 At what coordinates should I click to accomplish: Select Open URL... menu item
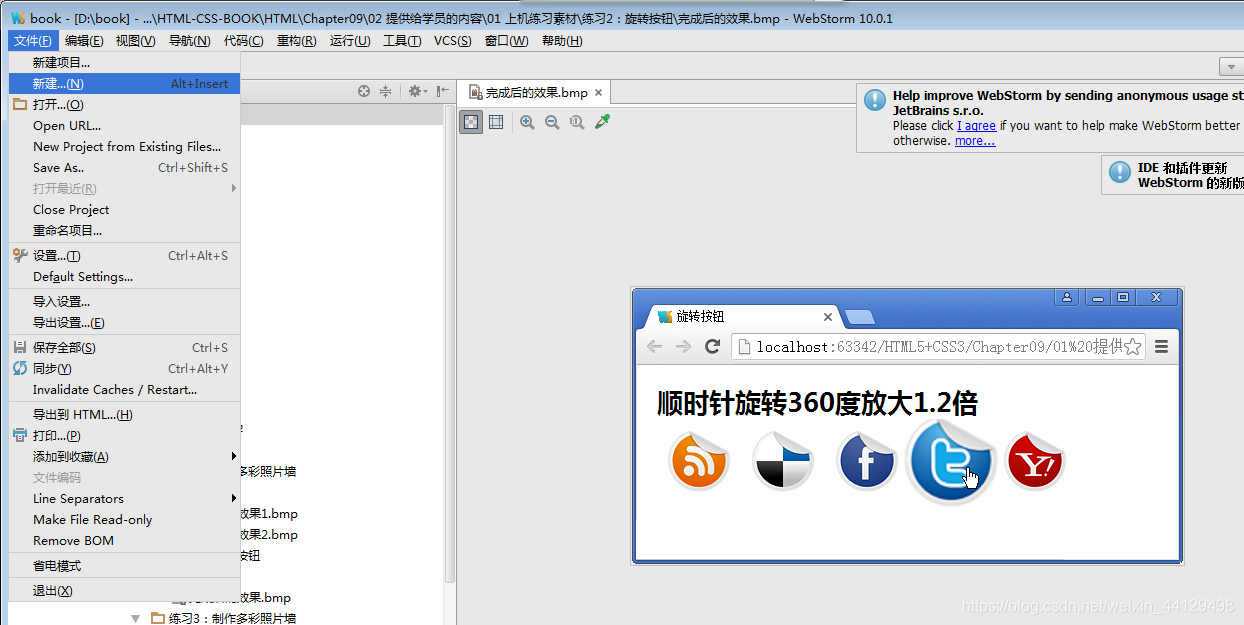click(x=125, y=125)
